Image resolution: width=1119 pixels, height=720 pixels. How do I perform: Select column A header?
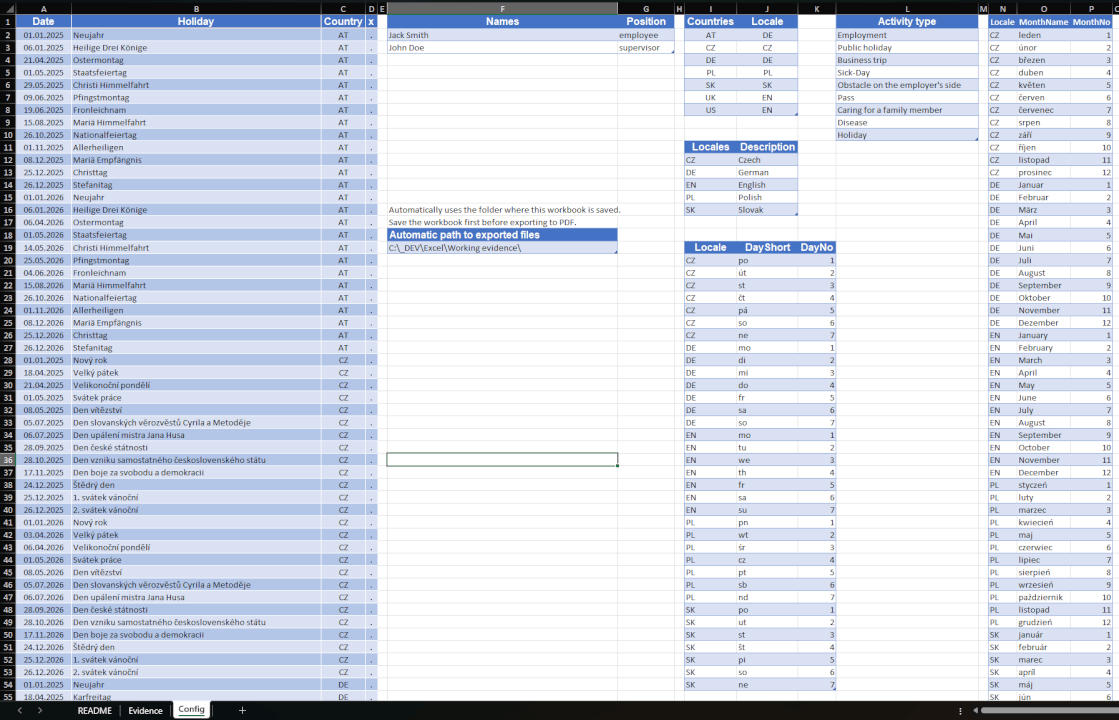[44, 9]
